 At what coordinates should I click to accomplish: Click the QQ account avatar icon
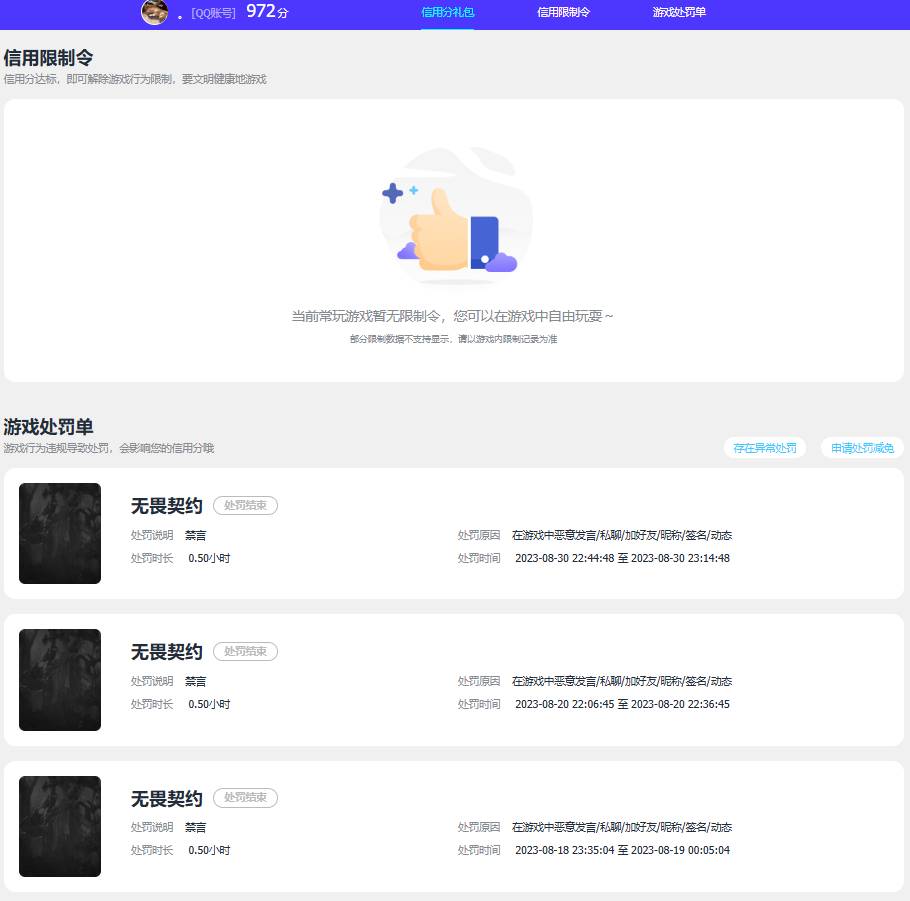pos(154,14)
